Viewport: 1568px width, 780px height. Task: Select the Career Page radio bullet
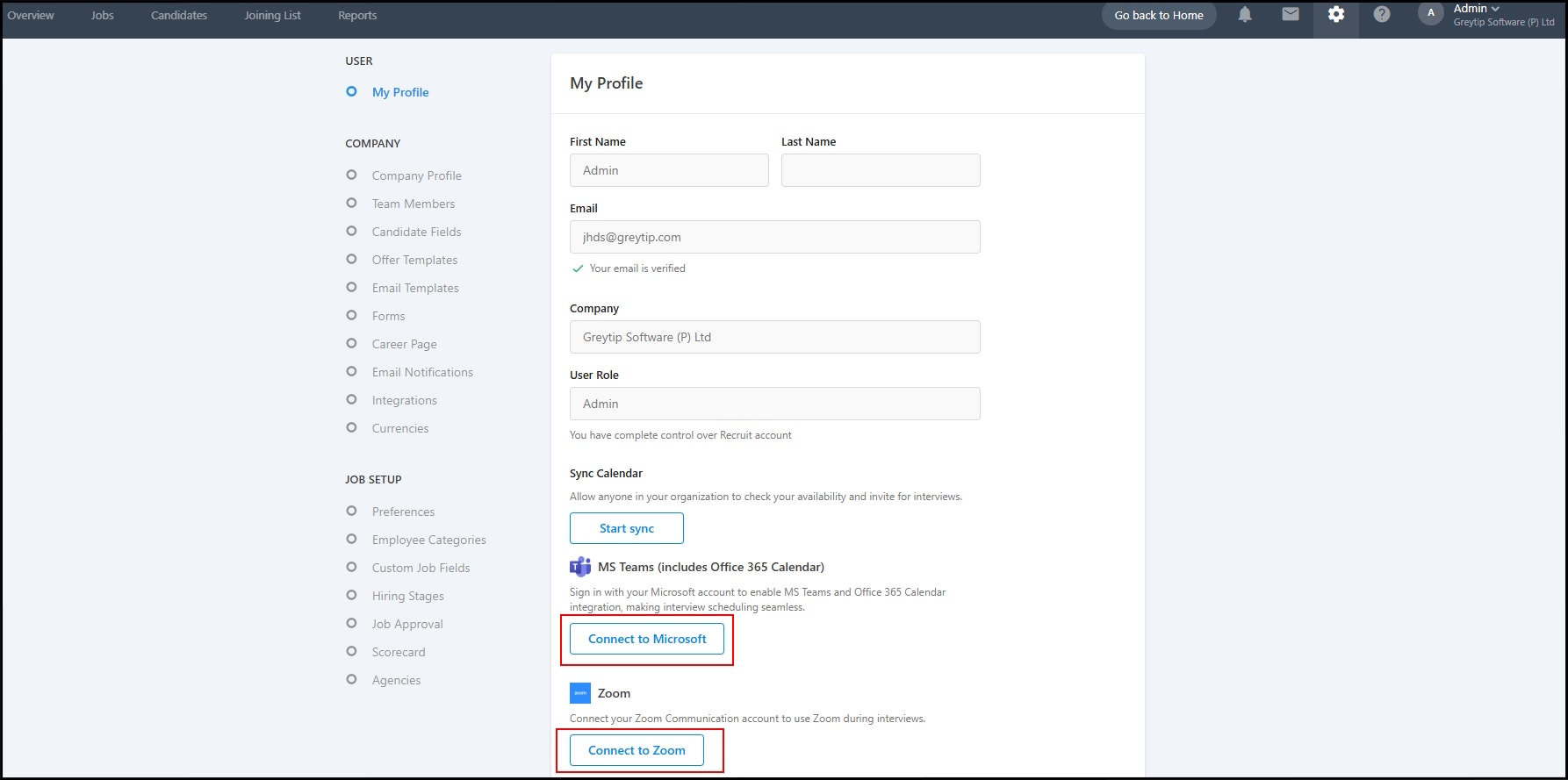(x=351, y=343)
